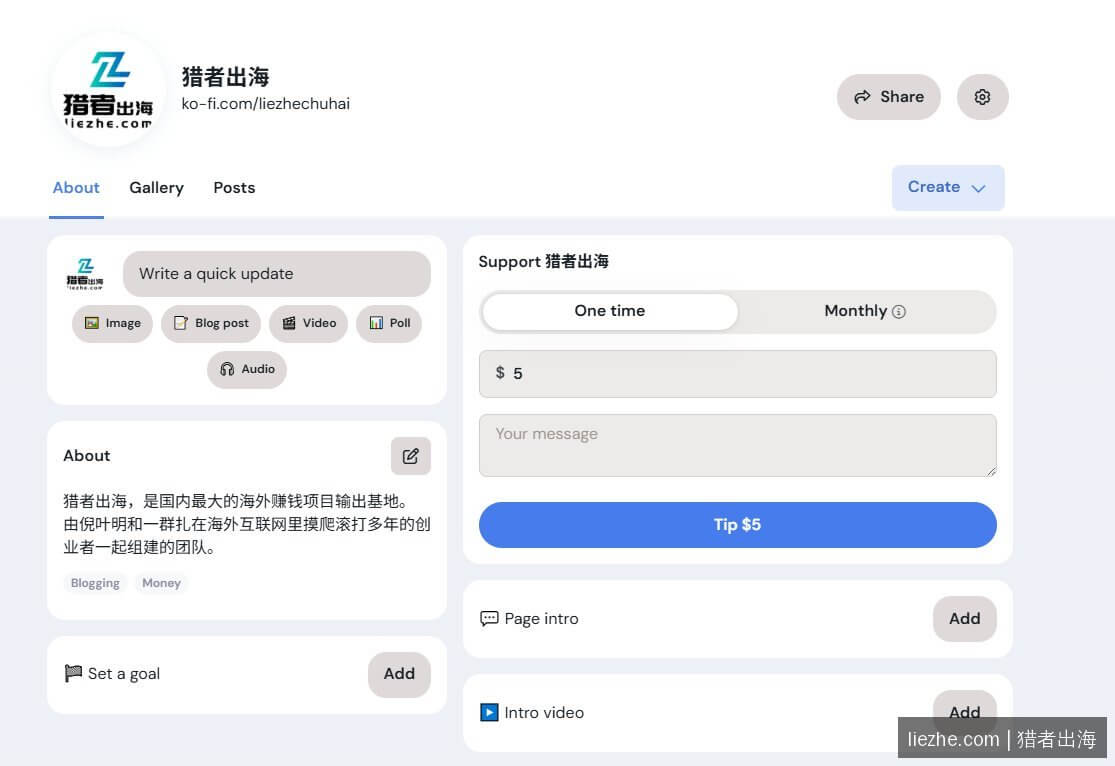This screenshot has width=1115, height=766.
Task: Open settings via the gear icon
Action: point(982,97)
